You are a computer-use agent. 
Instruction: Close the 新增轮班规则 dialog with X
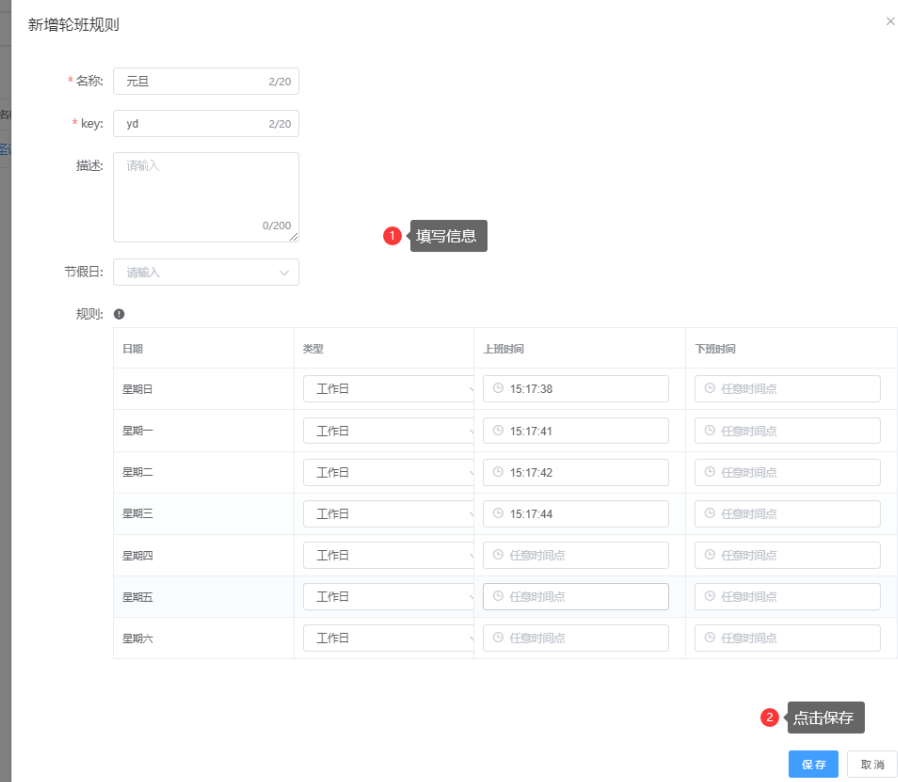[x=890, y=22]
